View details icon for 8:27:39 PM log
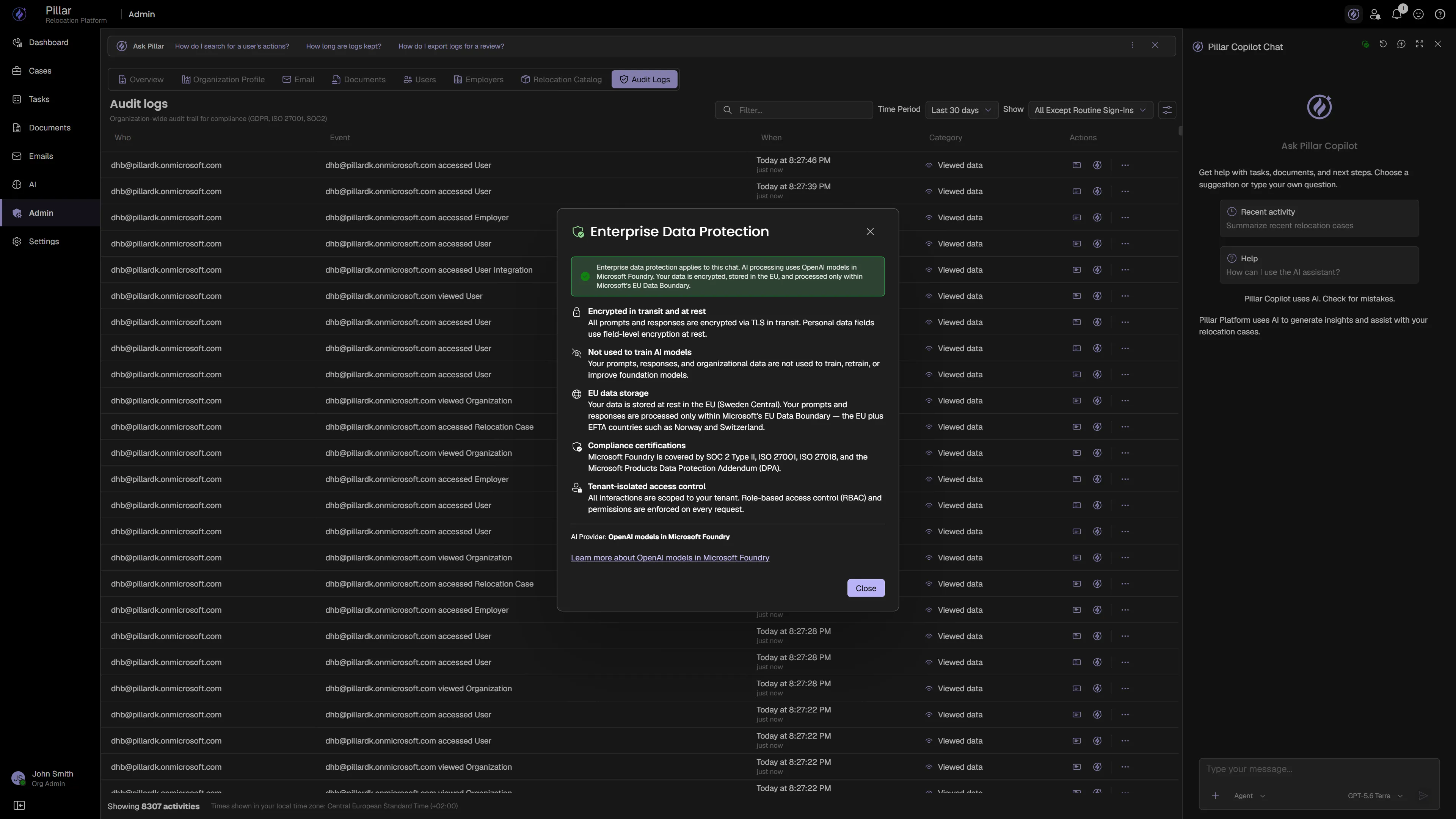 1077,191
